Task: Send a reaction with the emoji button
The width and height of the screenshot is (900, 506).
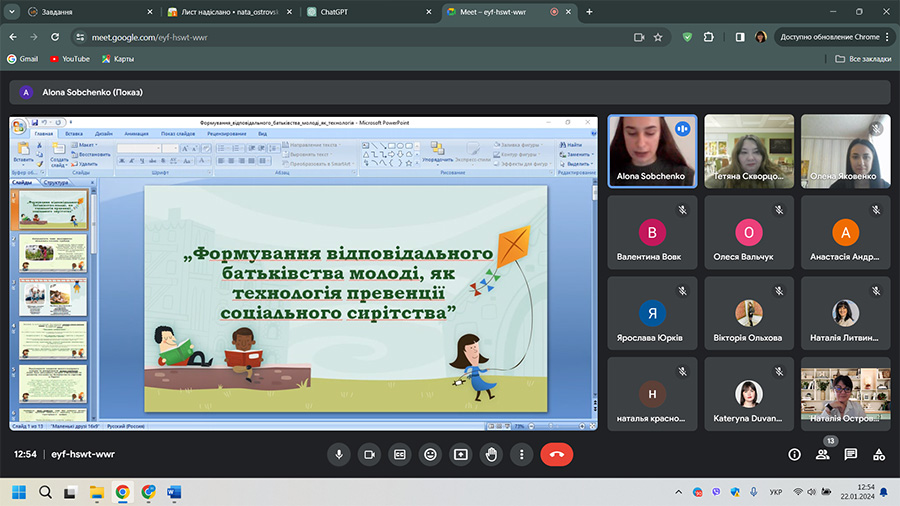Action: [x=430, y=454]
